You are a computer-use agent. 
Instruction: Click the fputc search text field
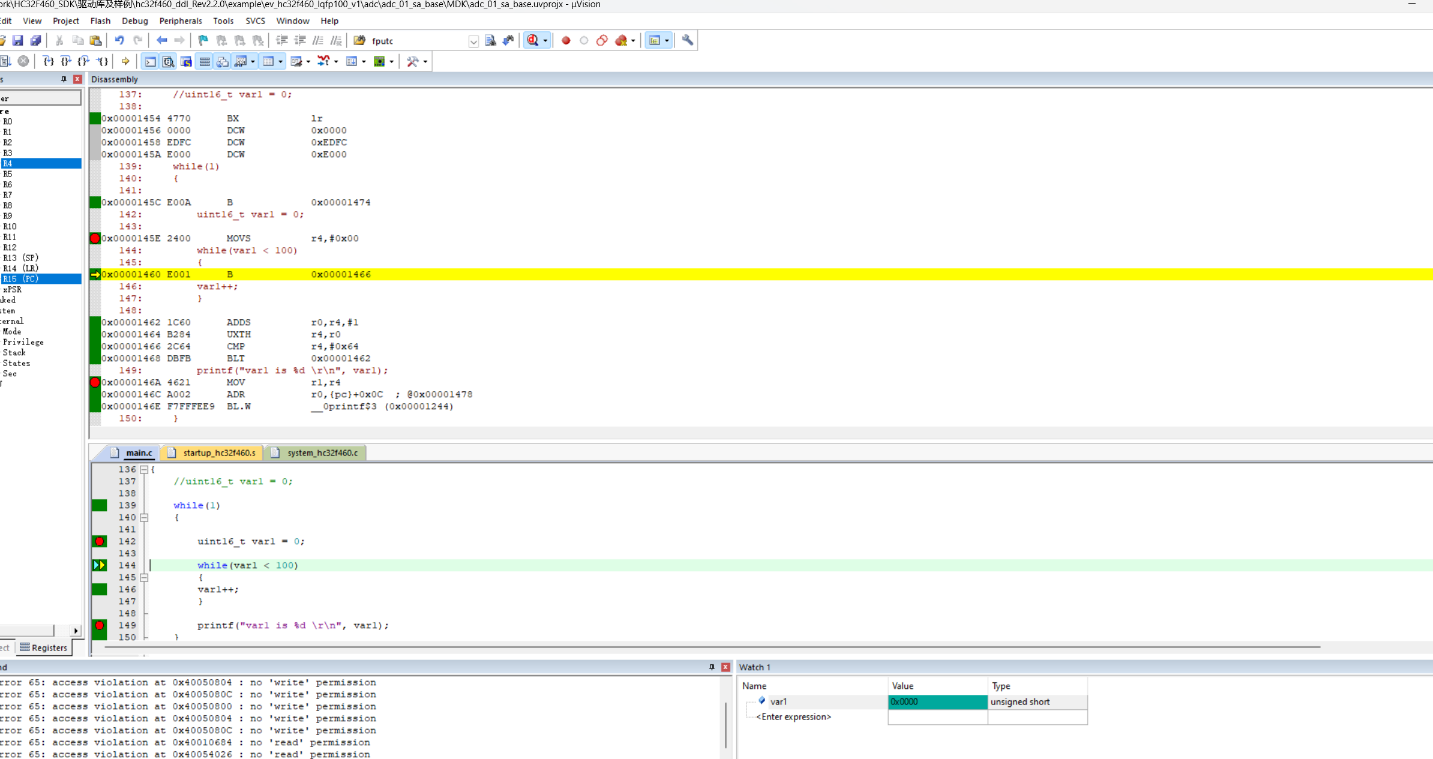click(x=418, y=41)
